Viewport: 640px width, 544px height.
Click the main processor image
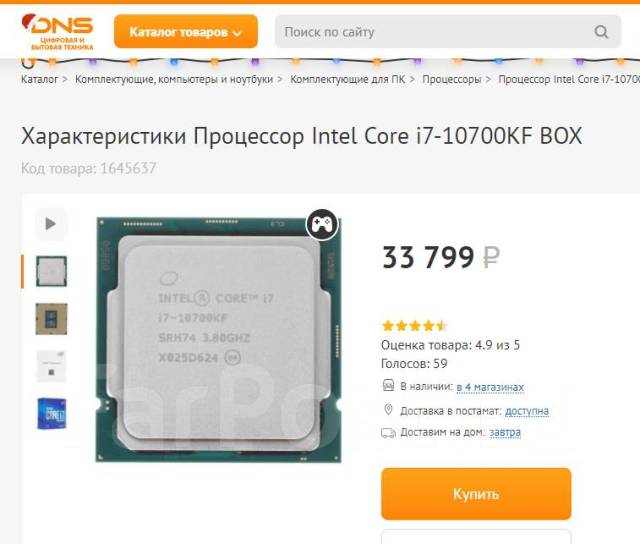click(218, 340)
